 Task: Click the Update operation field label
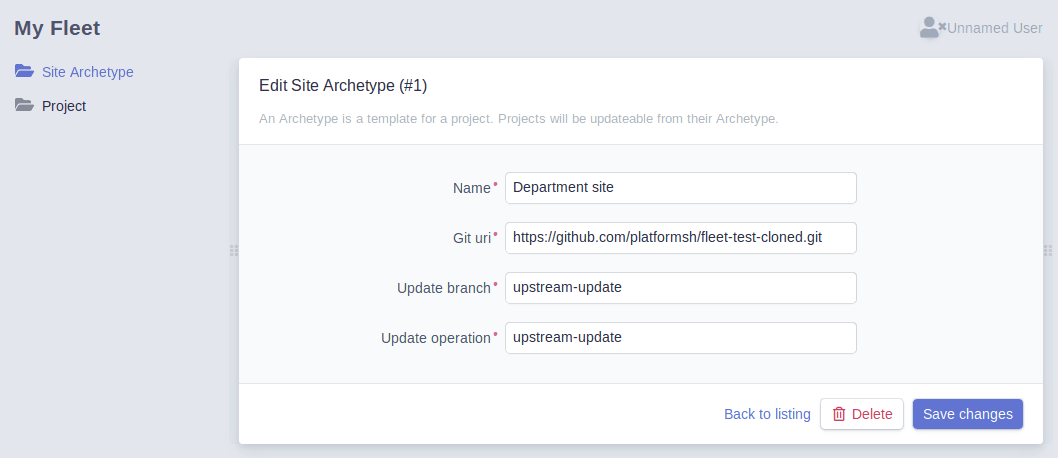[436, 338]
